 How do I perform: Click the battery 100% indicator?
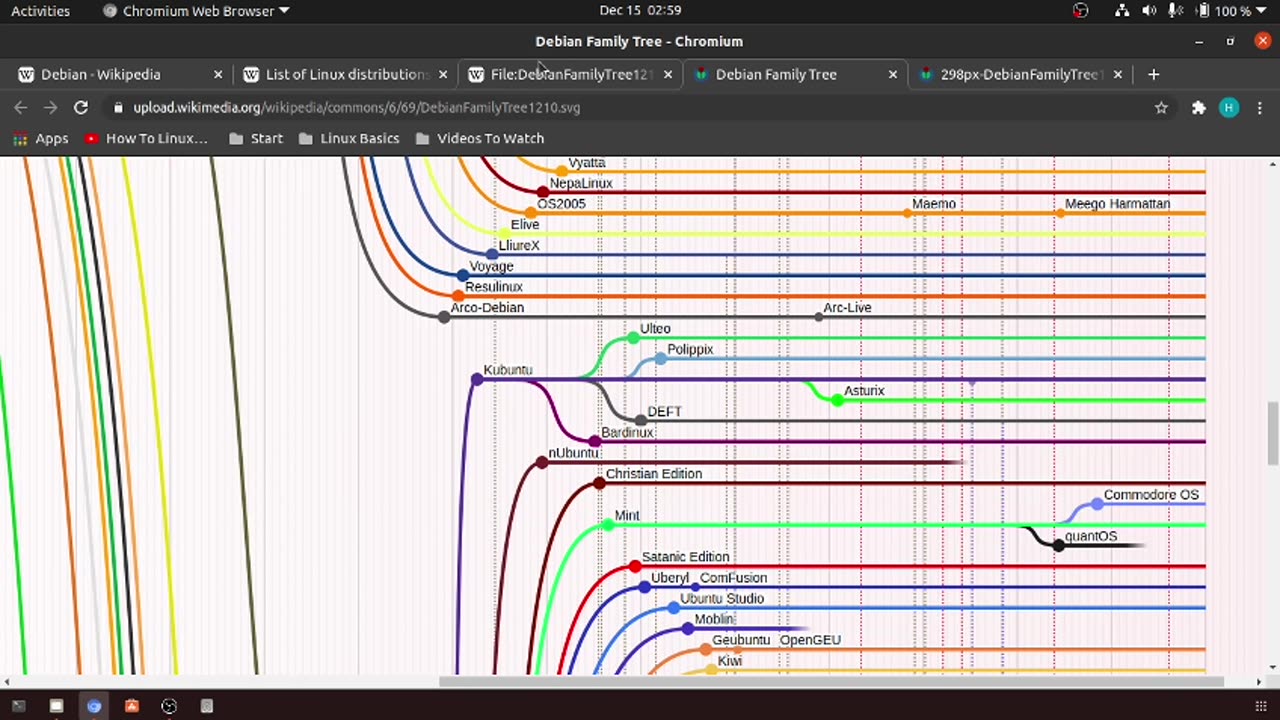(x=1224, y=11)
